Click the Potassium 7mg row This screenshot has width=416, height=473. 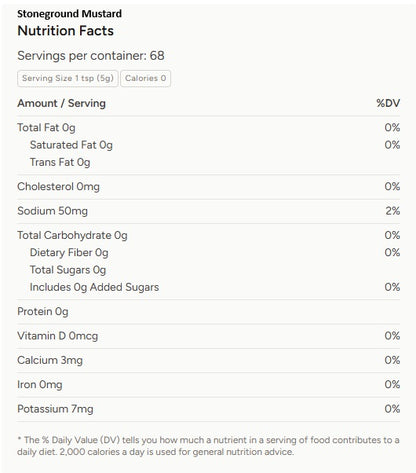click(209, 409)
